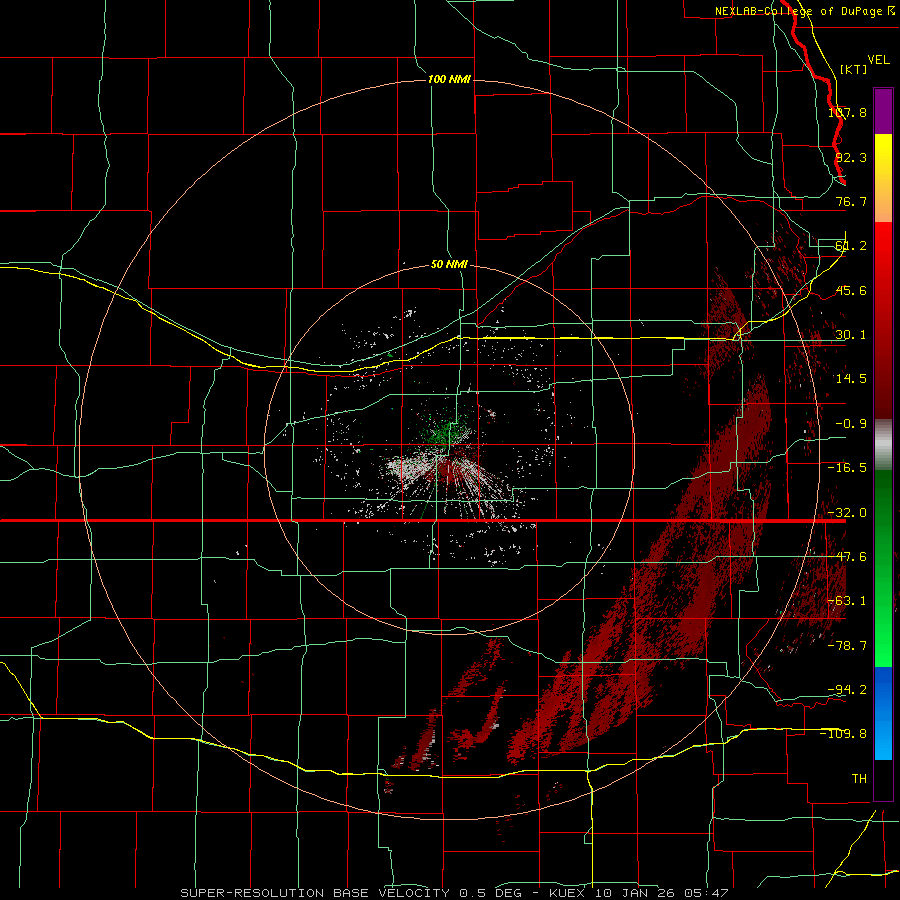Click the -94.2 velocity scale value

coord(847,689)
